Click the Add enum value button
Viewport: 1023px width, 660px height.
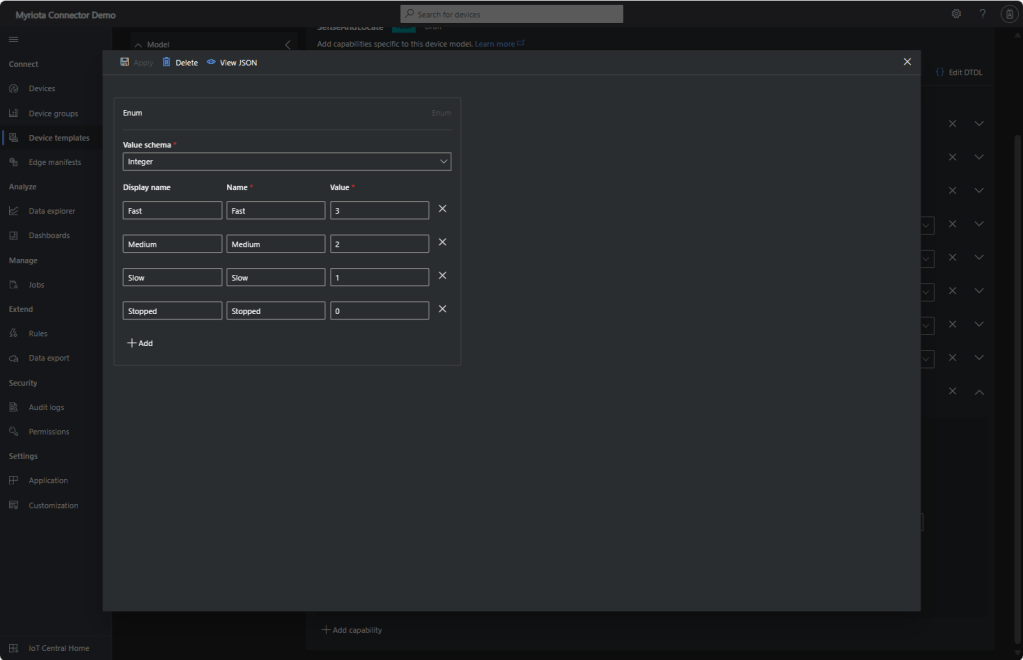point(140,343)
